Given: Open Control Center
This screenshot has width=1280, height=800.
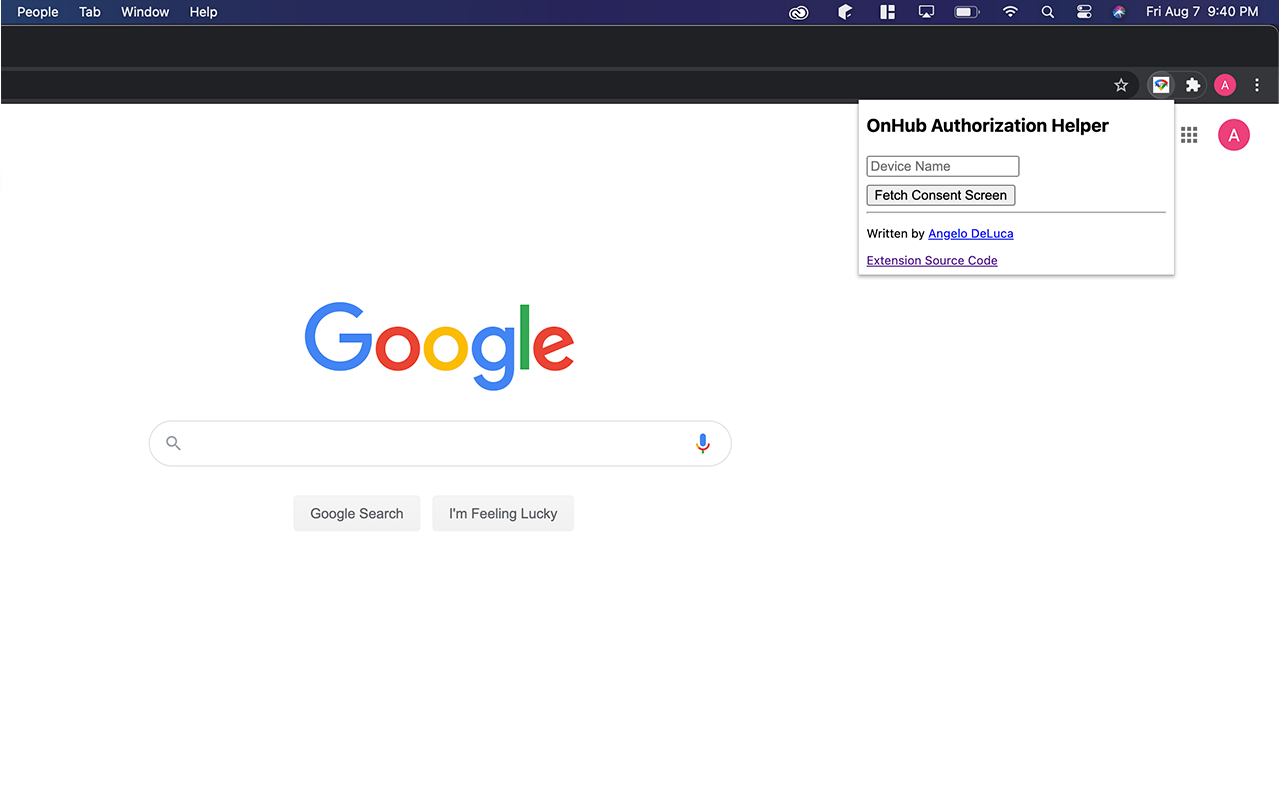Looking at the screenshot, I should [1084, 12].
